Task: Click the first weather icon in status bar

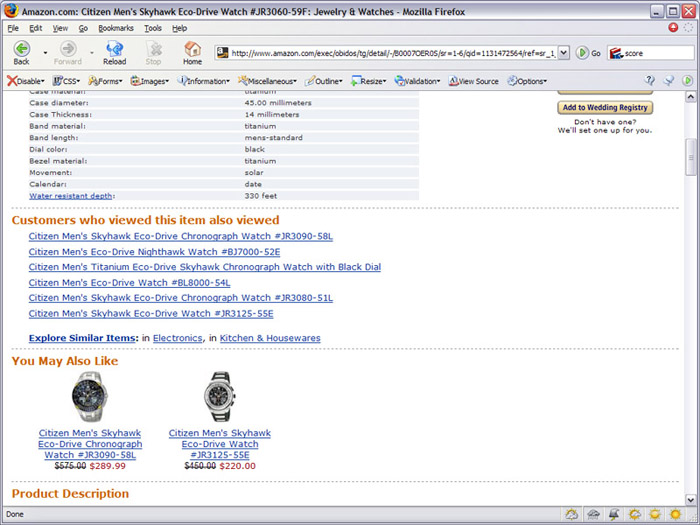Action: [571, 514]
